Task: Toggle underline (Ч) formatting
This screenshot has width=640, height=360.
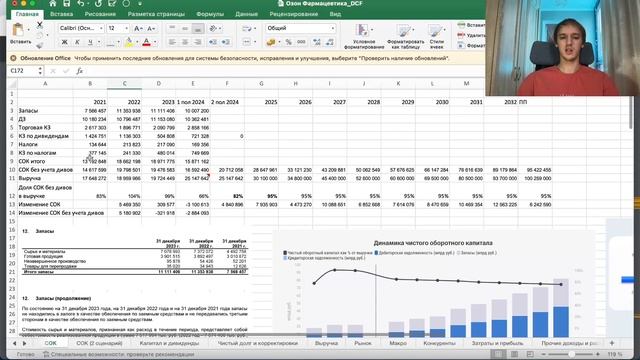Action: [90, 42]
